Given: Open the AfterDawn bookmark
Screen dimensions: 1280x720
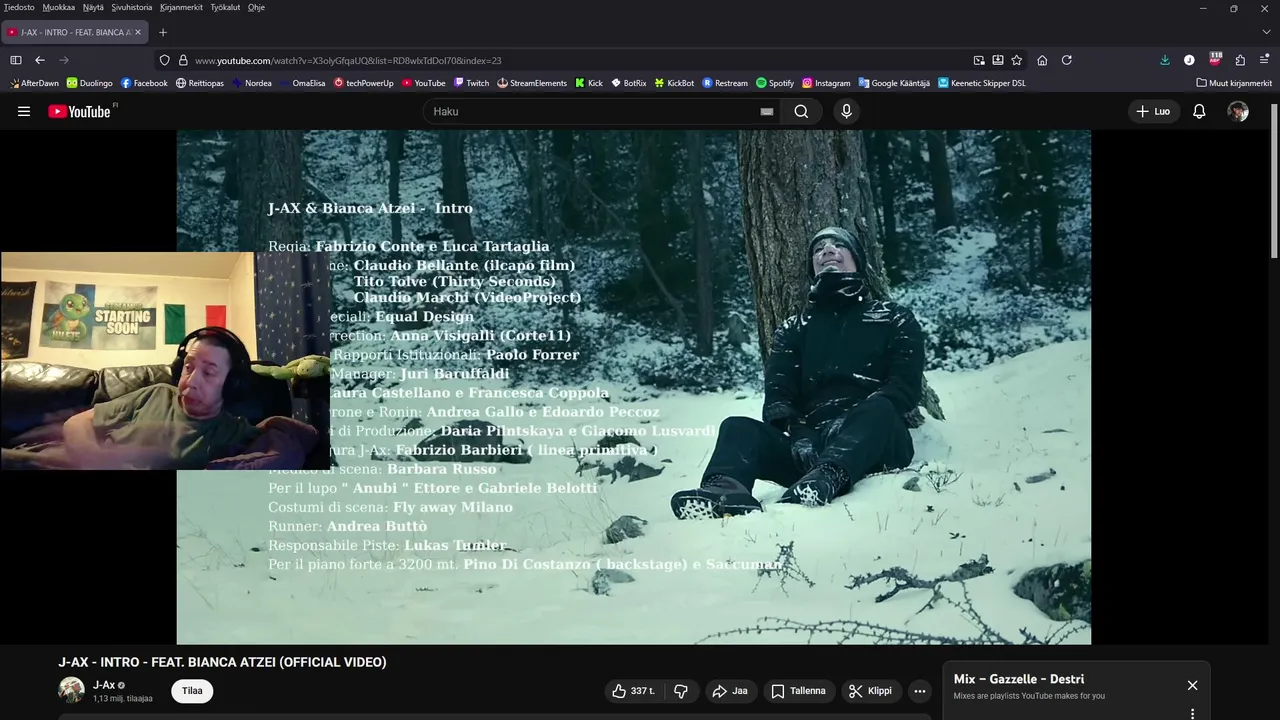Looking at the screenshot, I should 33,83.
